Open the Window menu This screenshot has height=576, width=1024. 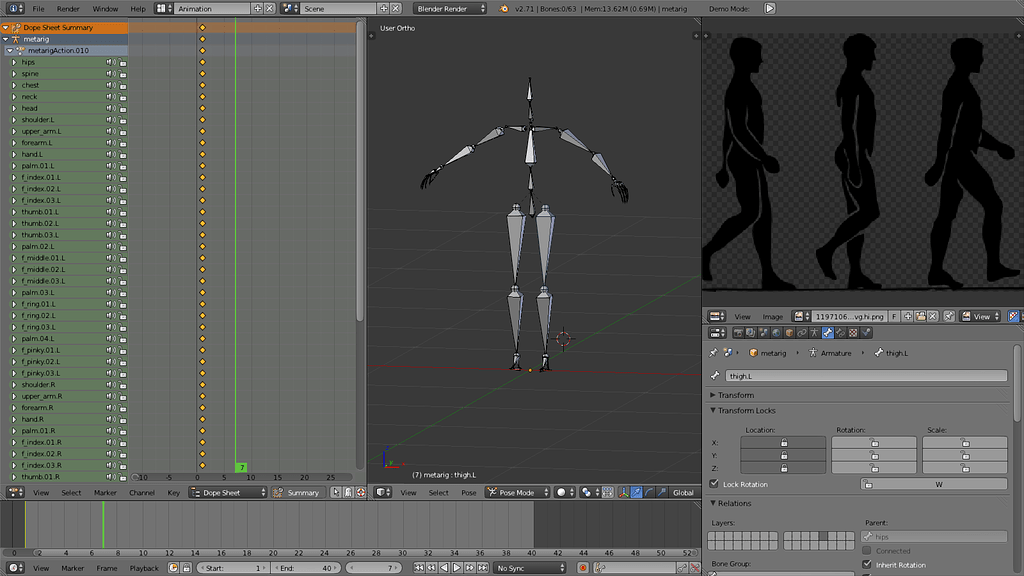click(x=105, y=8)
